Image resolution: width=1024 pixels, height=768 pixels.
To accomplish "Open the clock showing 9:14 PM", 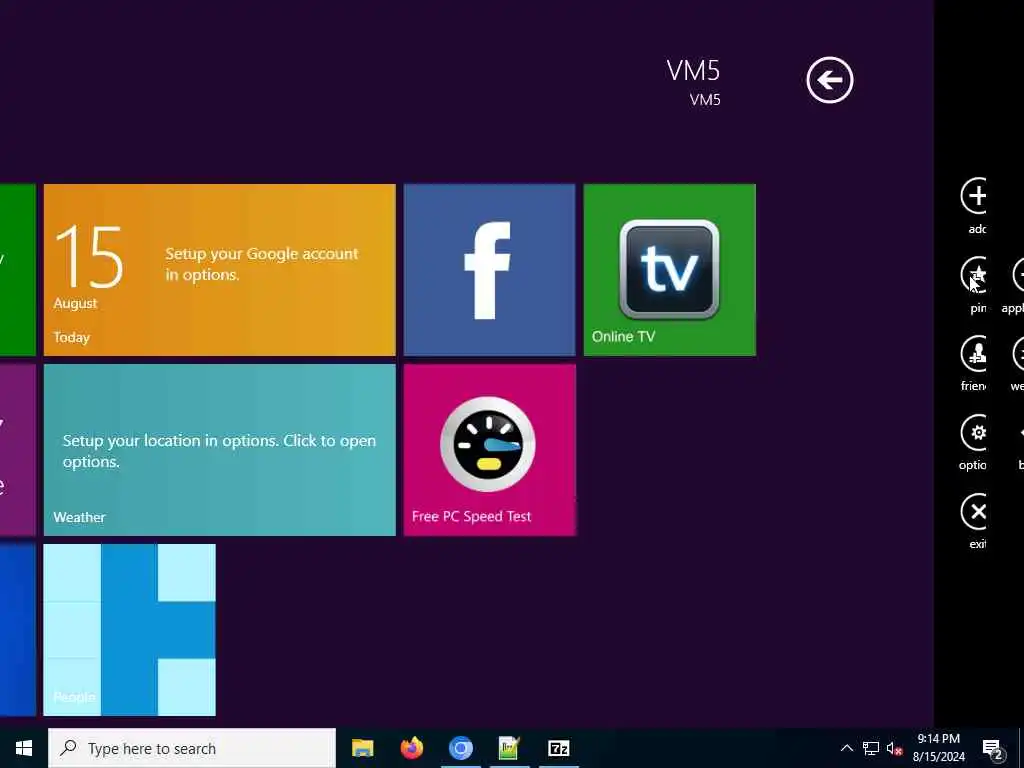I will point(938,748).
